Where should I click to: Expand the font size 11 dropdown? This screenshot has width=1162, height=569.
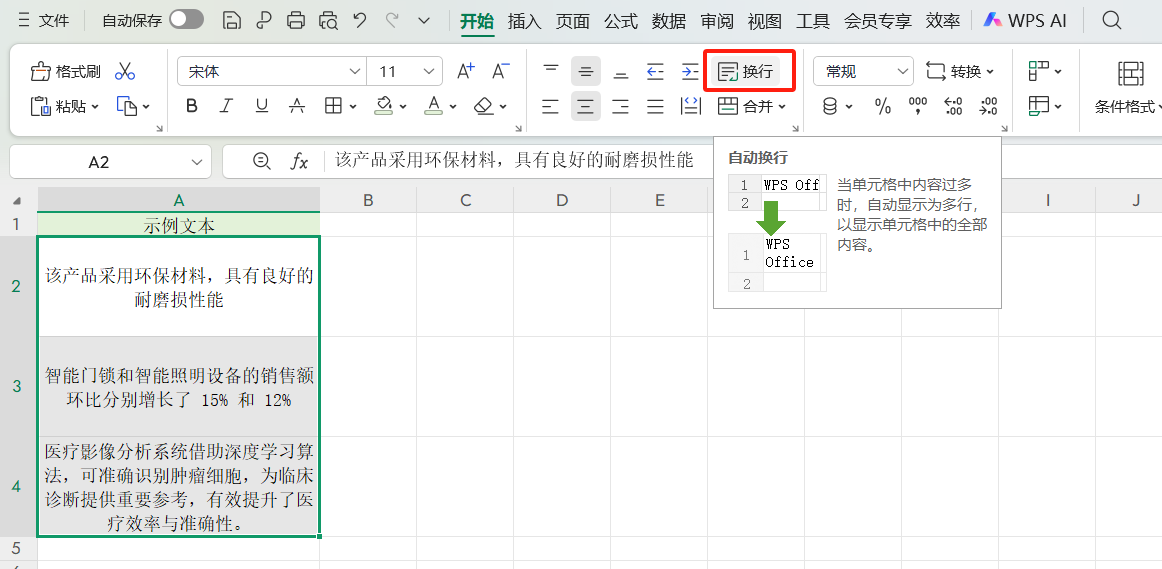(430, 71)
